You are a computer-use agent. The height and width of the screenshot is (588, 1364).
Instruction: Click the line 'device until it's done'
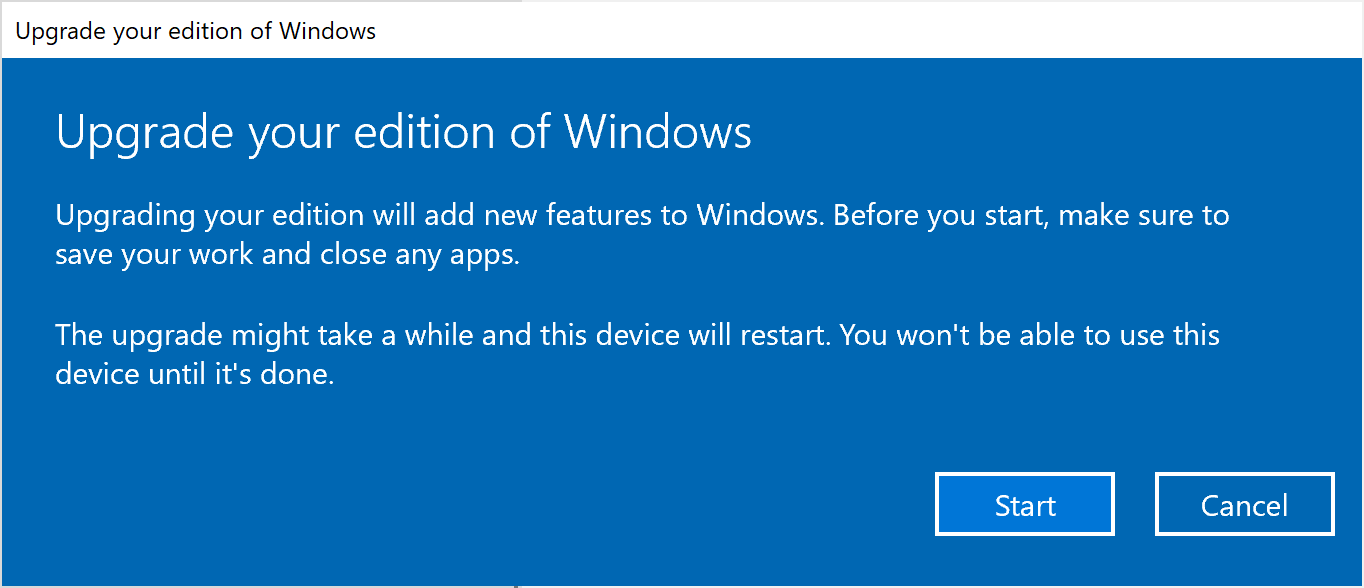click(x=194, y=374)
